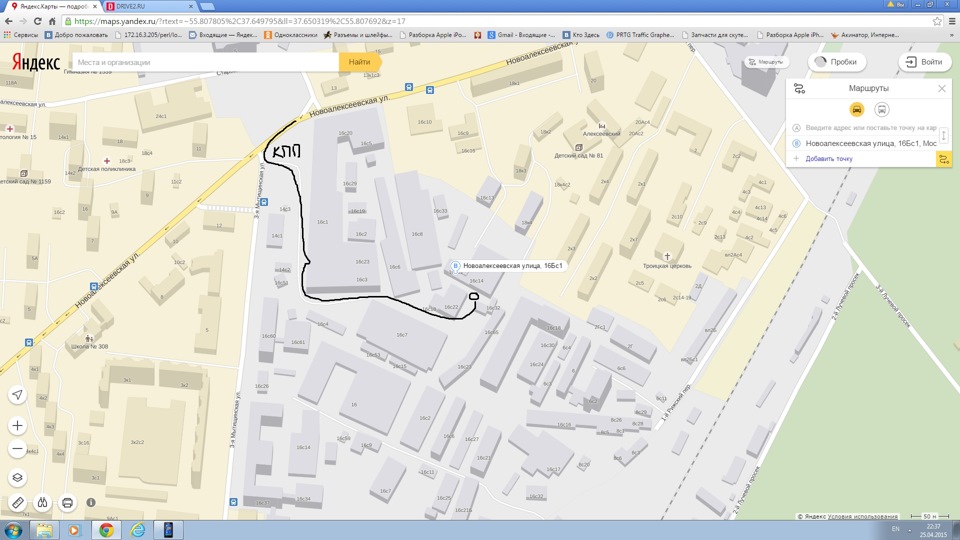This screenshot has width=960, height=540.
Task: Open Windows Media Player from taskbar
Action: point(75,530)
